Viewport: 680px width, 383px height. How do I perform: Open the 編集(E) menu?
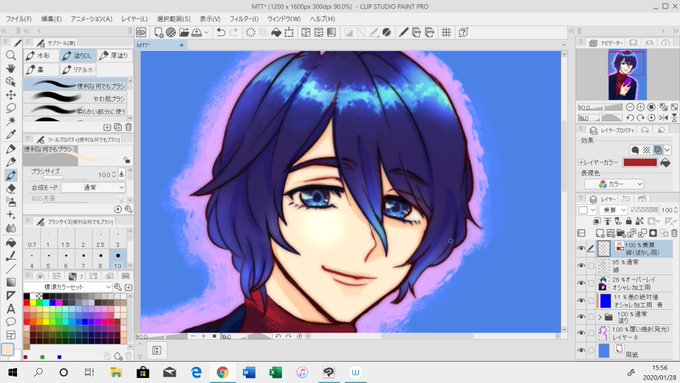pyautogui.click(x=51, y=19)
